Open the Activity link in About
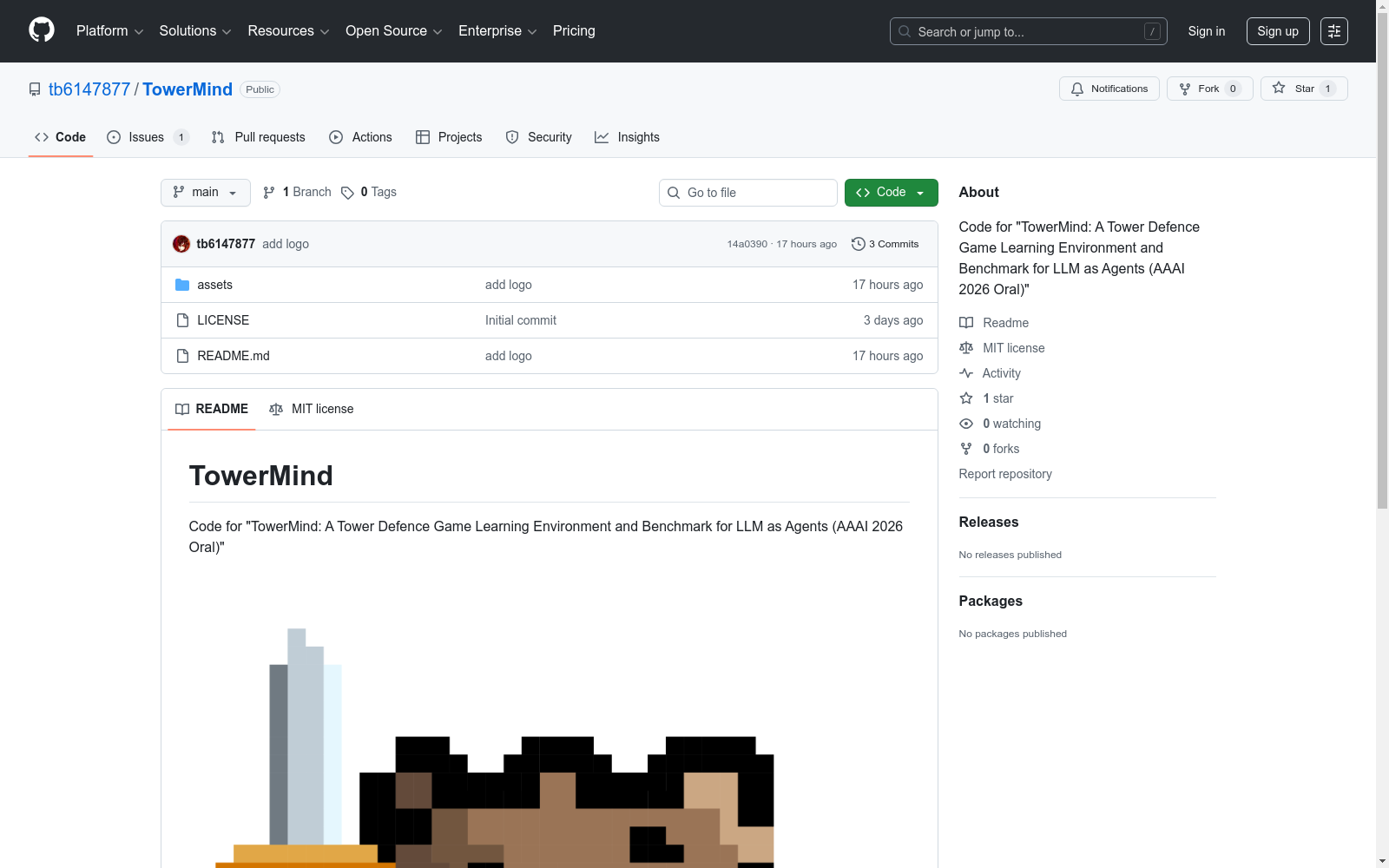Image resolution: width=1389 pixels, height=868 pixels. coord(990,373)
